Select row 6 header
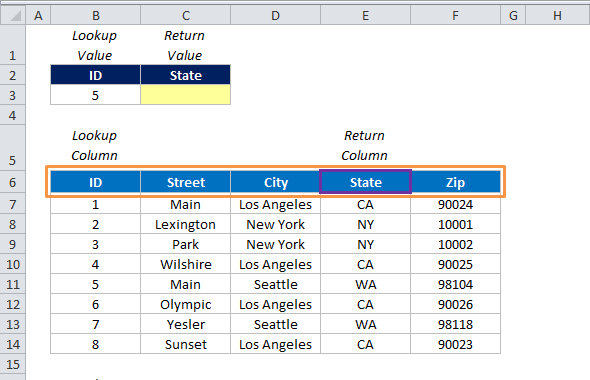Screen dimensions: 590x380 pyautogui.click(x=13, y=182)
